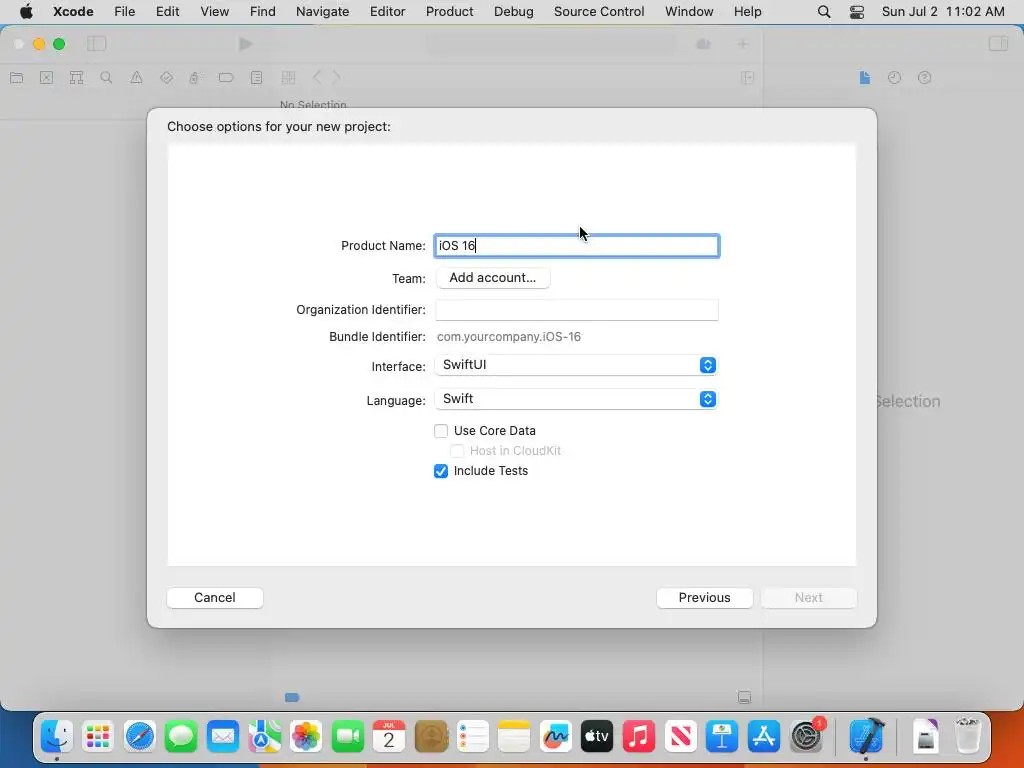Open the Issue navigator warning icon
The width and height of the screenshot is (1024, 768).
(x=136, y=78)
